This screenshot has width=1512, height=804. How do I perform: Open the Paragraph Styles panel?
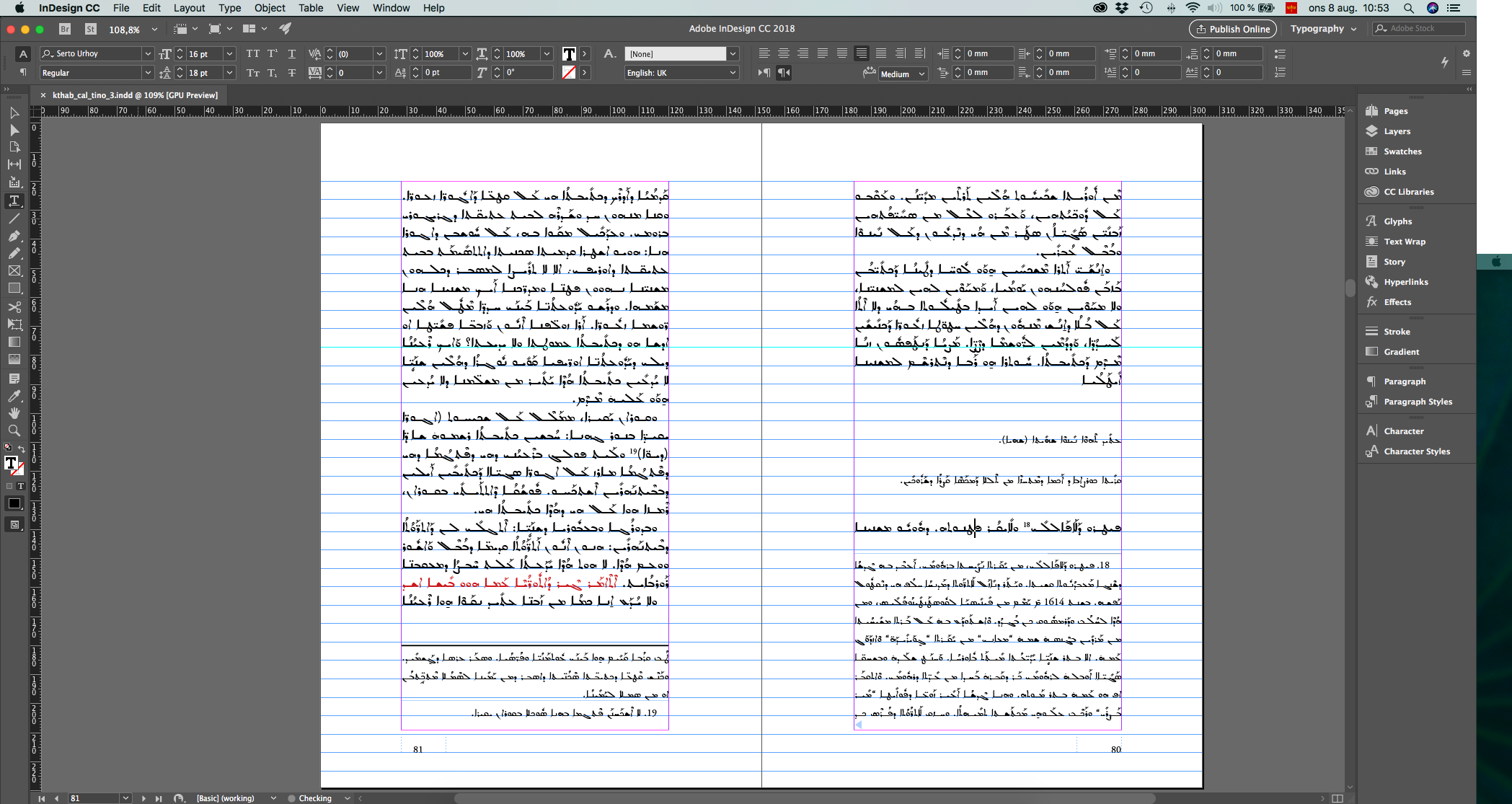click(1418, 402)
